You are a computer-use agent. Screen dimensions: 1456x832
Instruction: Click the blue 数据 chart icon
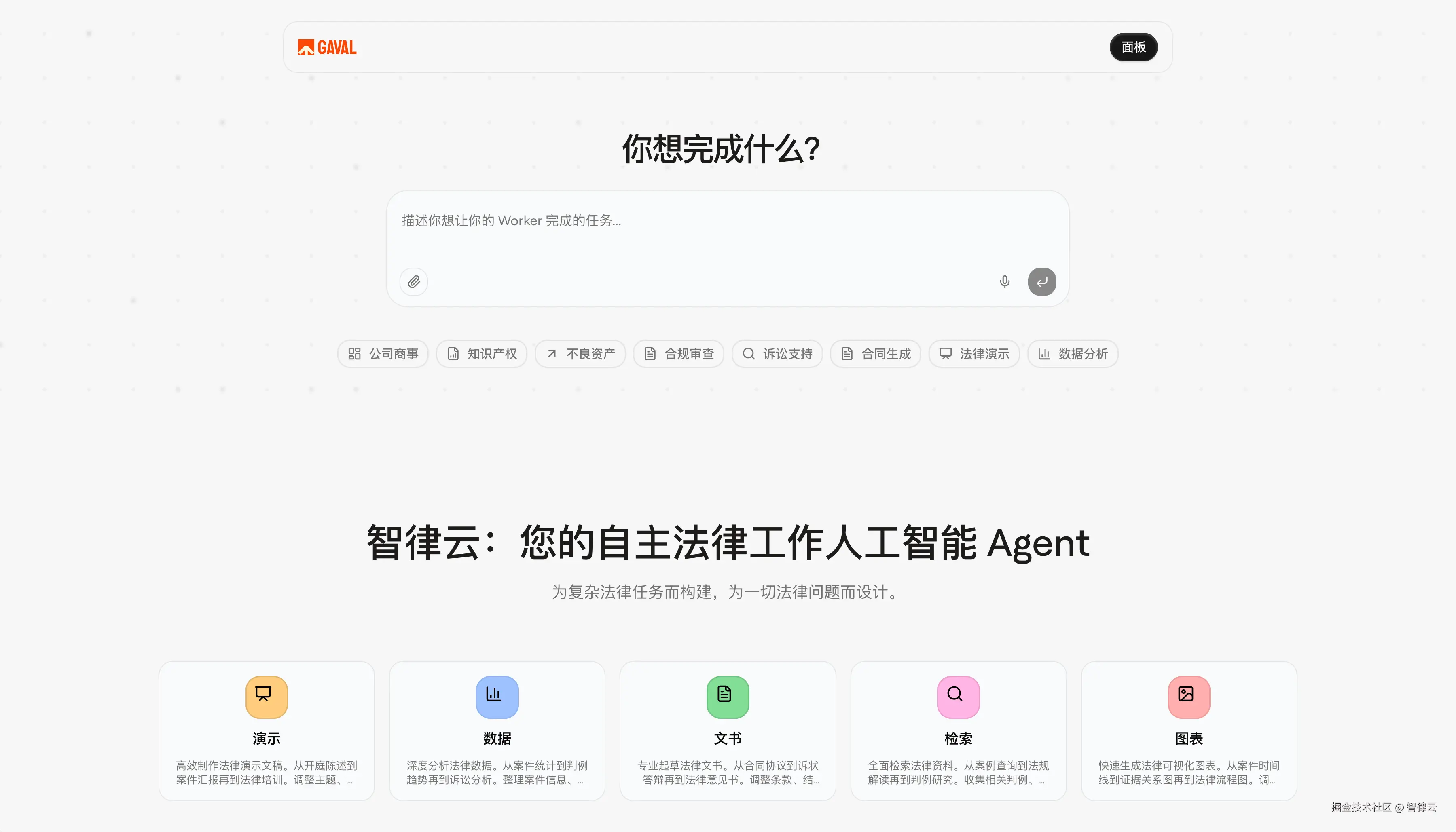pos(497,697)
